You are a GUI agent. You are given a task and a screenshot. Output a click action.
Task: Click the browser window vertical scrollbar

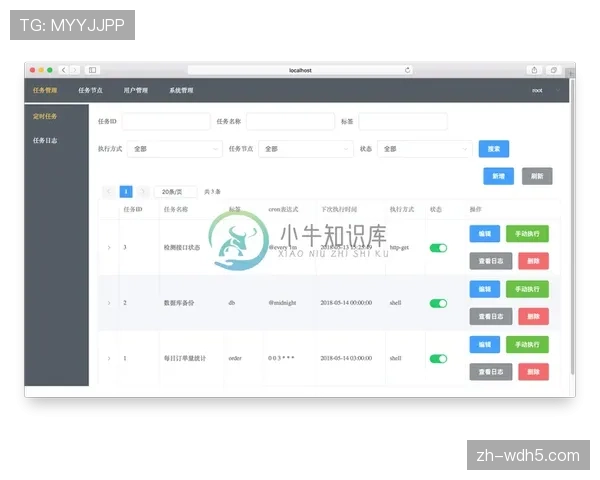coord(572,226)
